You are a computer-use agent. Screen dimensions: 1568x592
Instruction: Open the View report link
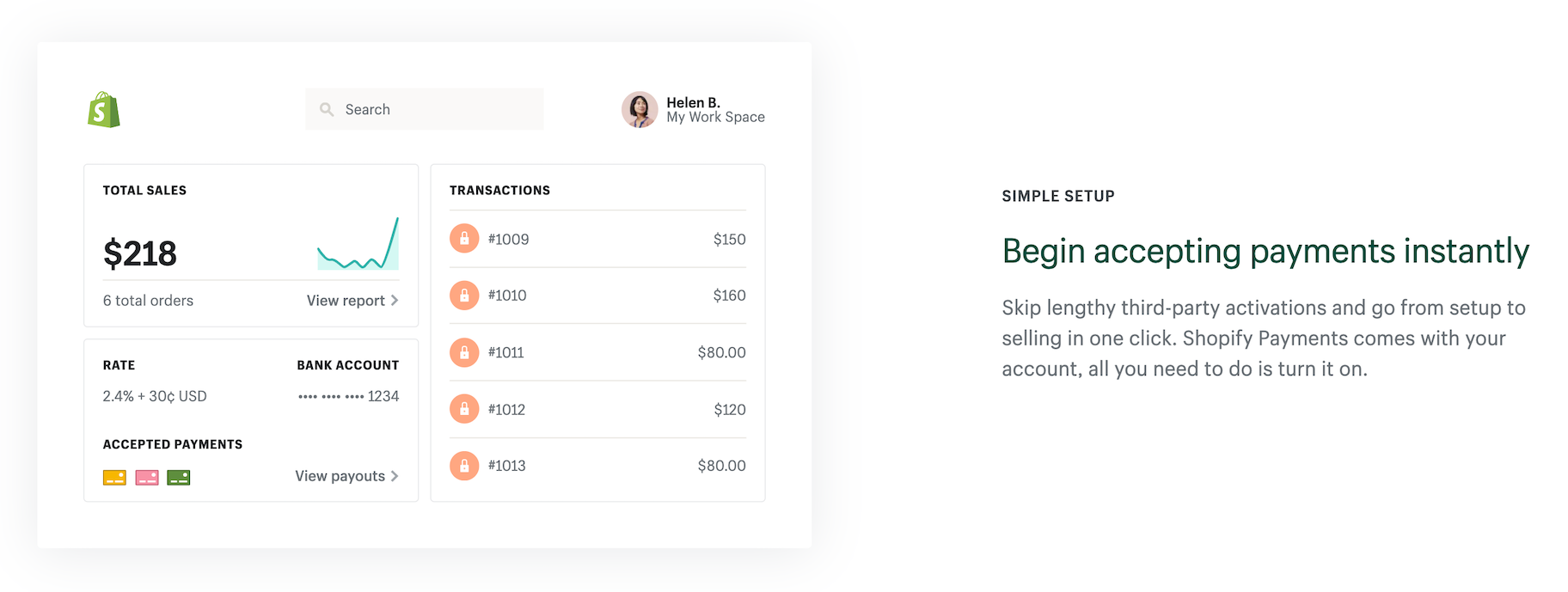pyautogui.click(x=346, y=301)
